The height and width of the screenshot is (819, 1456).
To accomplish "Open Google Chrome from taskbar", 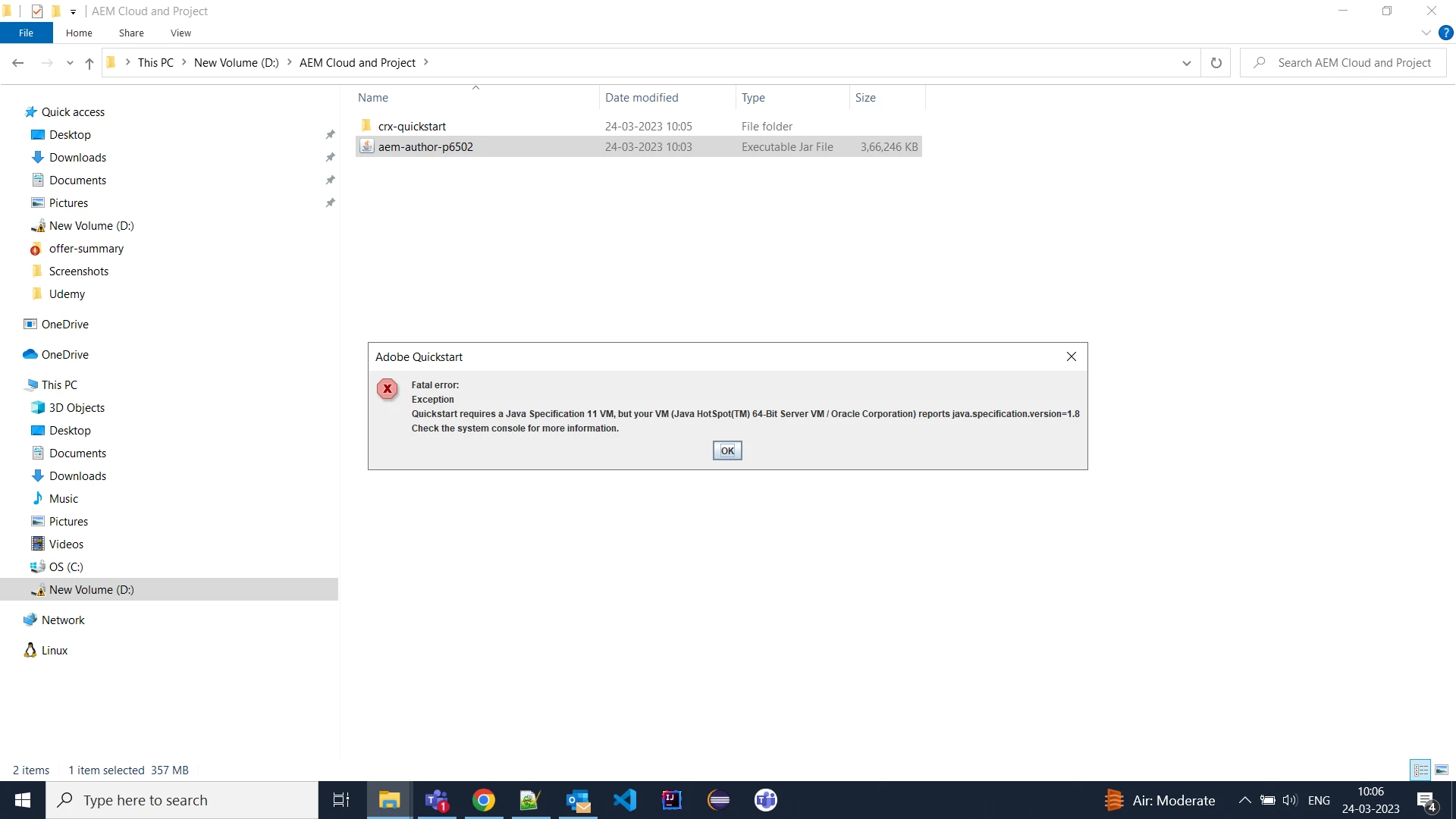I will [484, 800].
